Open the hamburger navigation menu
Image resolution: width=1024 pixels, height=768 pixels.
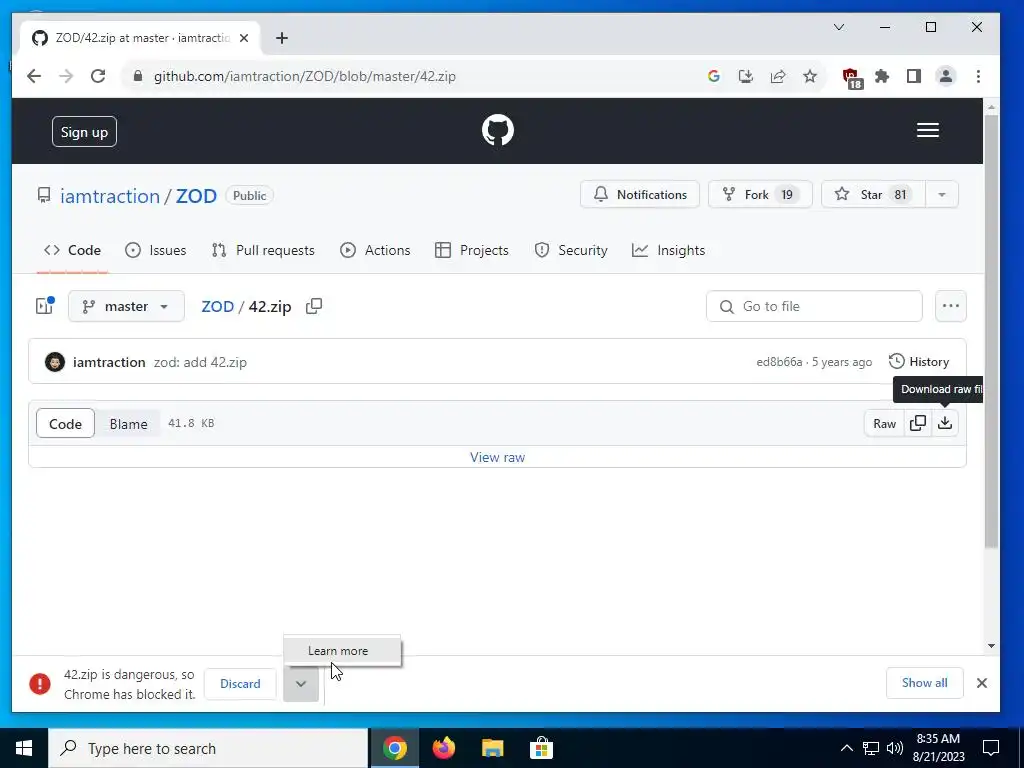pyautogui.click(x=927, y=130)
